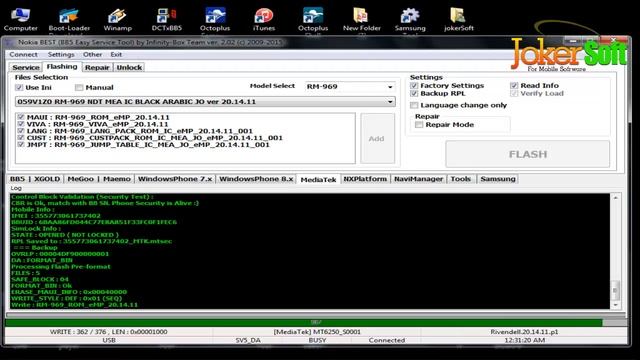
Task: Uncheck the Use Ini checkbox
Action: (x=19, y=87)
